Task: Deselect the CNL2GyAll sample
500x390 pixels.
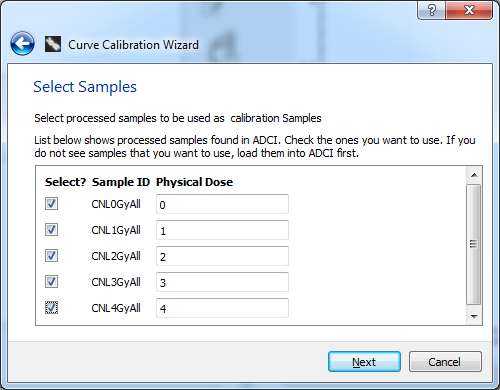Action: (51, 256)
